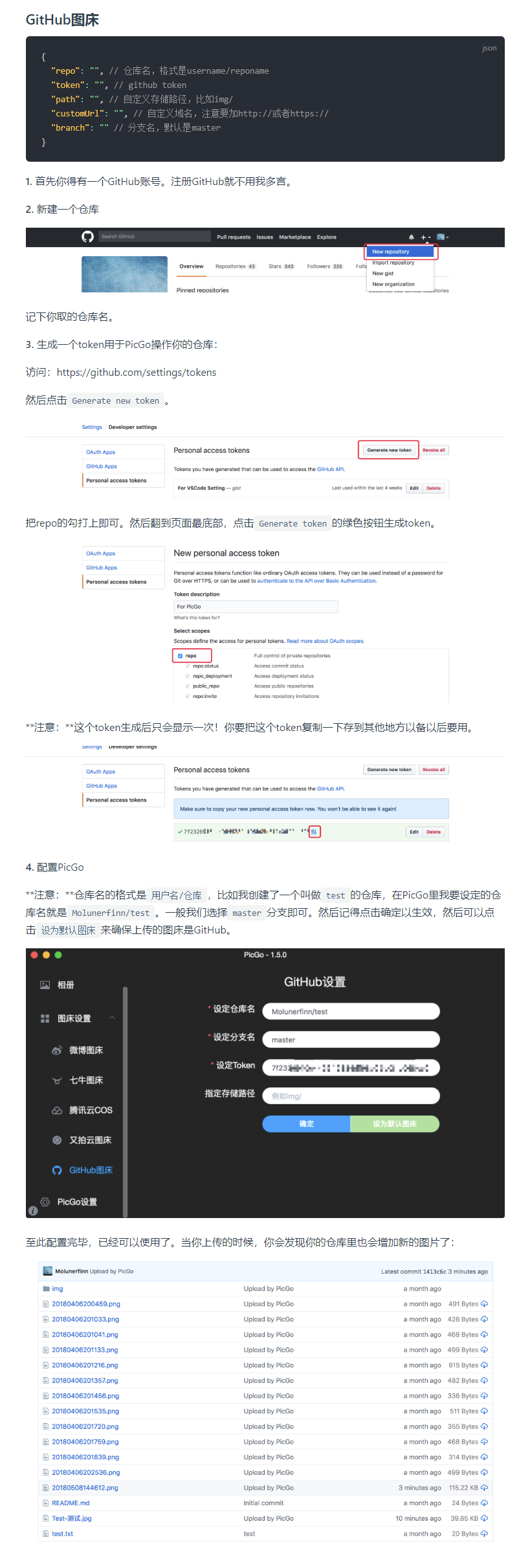This screenshot has height=1568, width=519.
Task: Switch to the Followers 225 tab
Action: coord(325,267)
